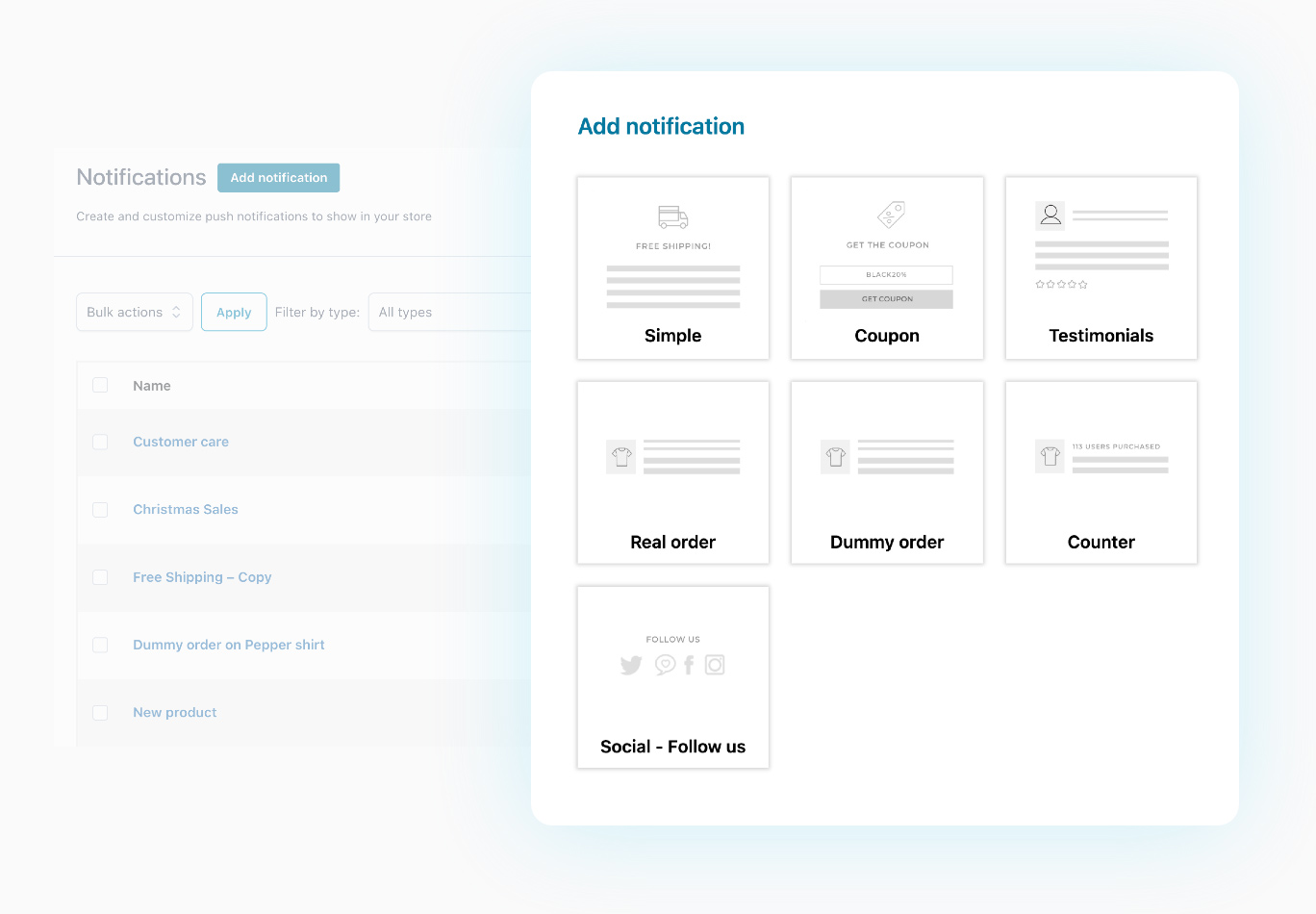Image resolution: width=1316 pixels, height=914 pixels.
Task: Pick Social - Follow us card
Action: [x=673, y=677]
